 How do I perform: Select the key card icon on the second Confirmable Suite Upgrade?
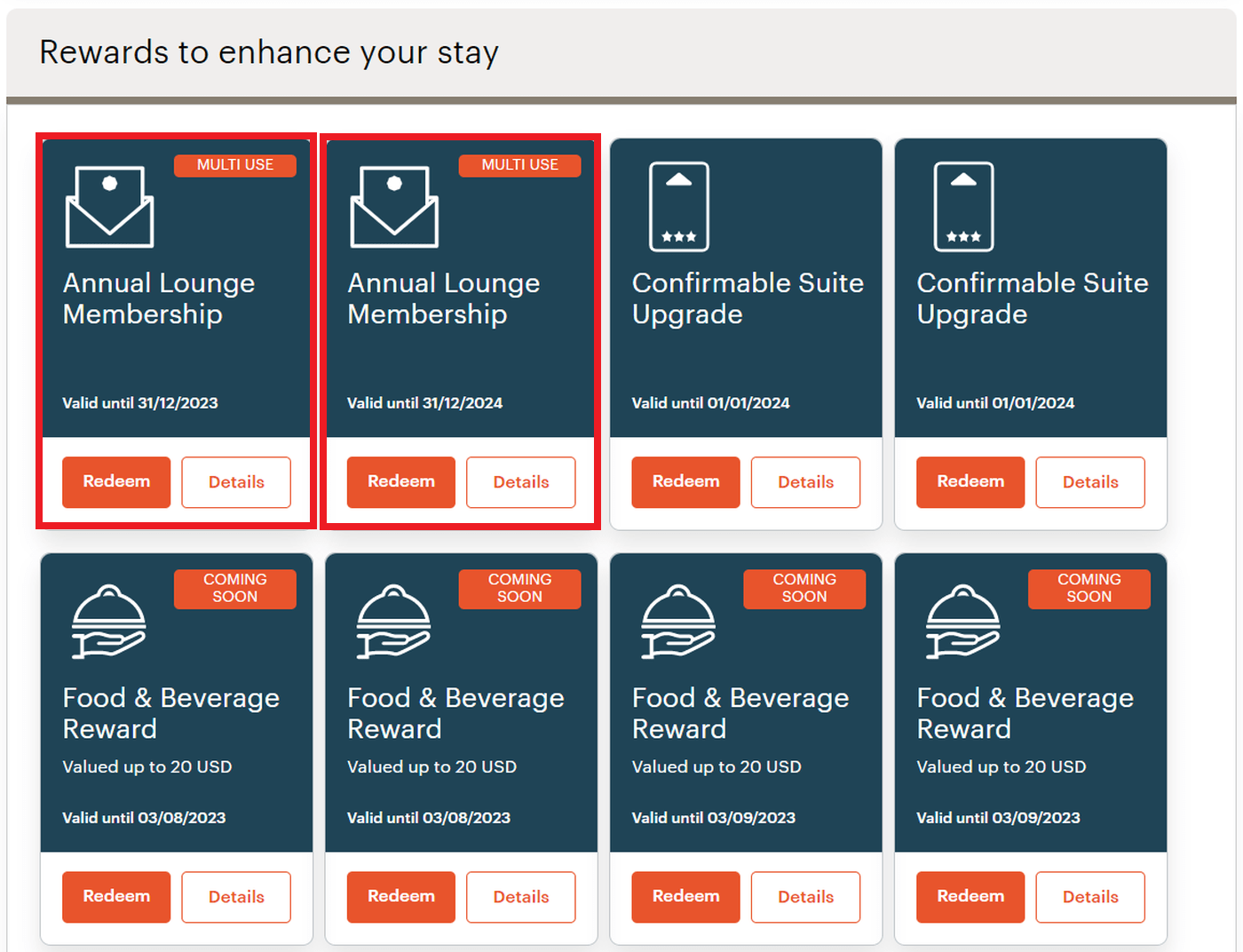(x=964, y=206)
